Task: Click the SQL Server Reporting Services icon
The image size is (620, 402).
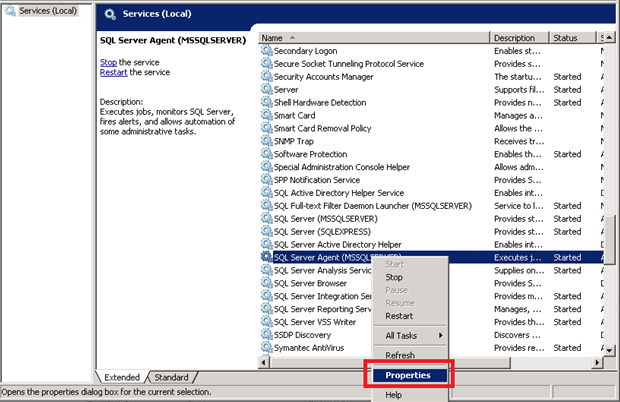Action: pos(267,309)
